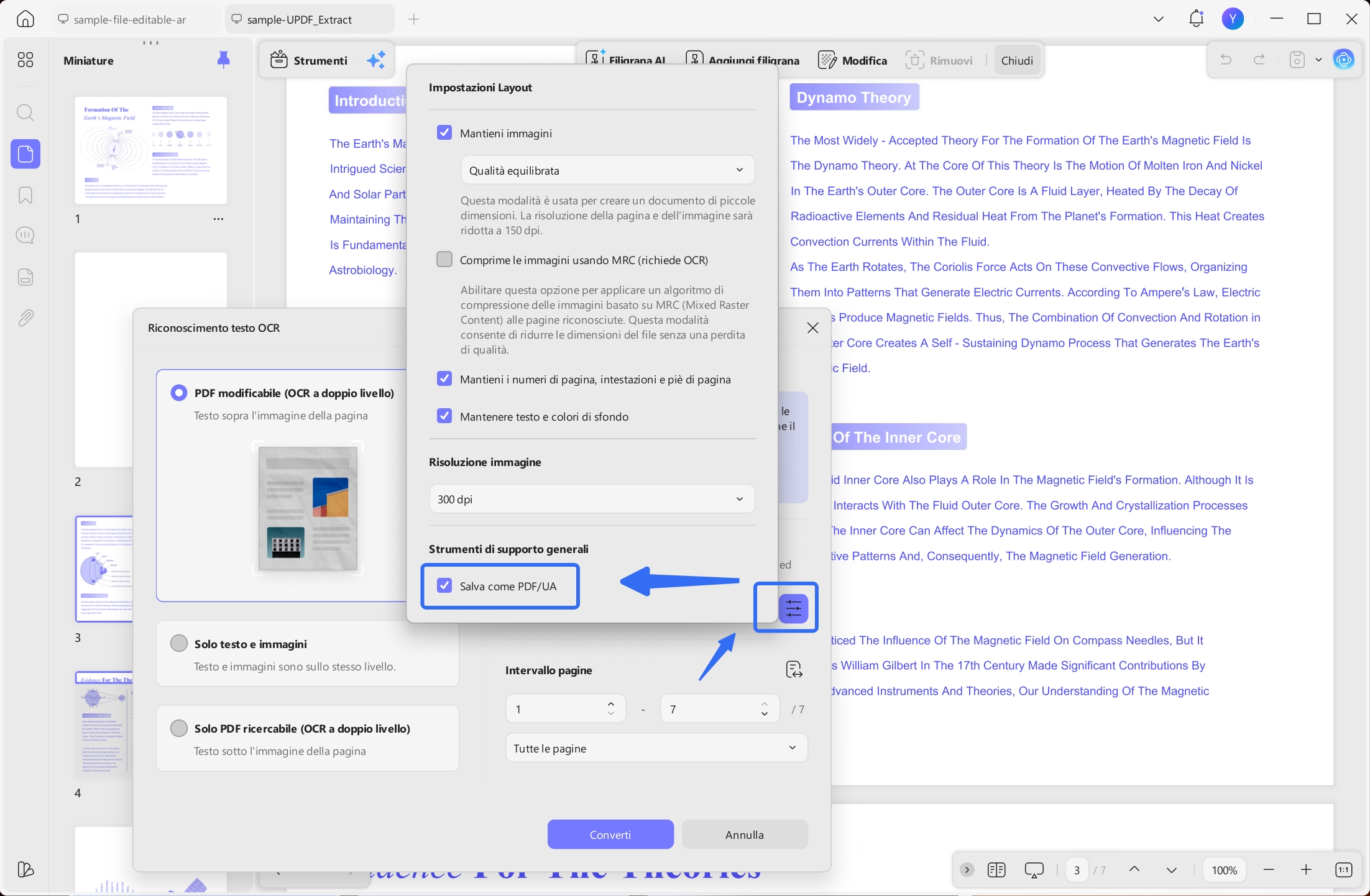
Task: Open the Bookmarks panel icon
Action: coord(25,195)
